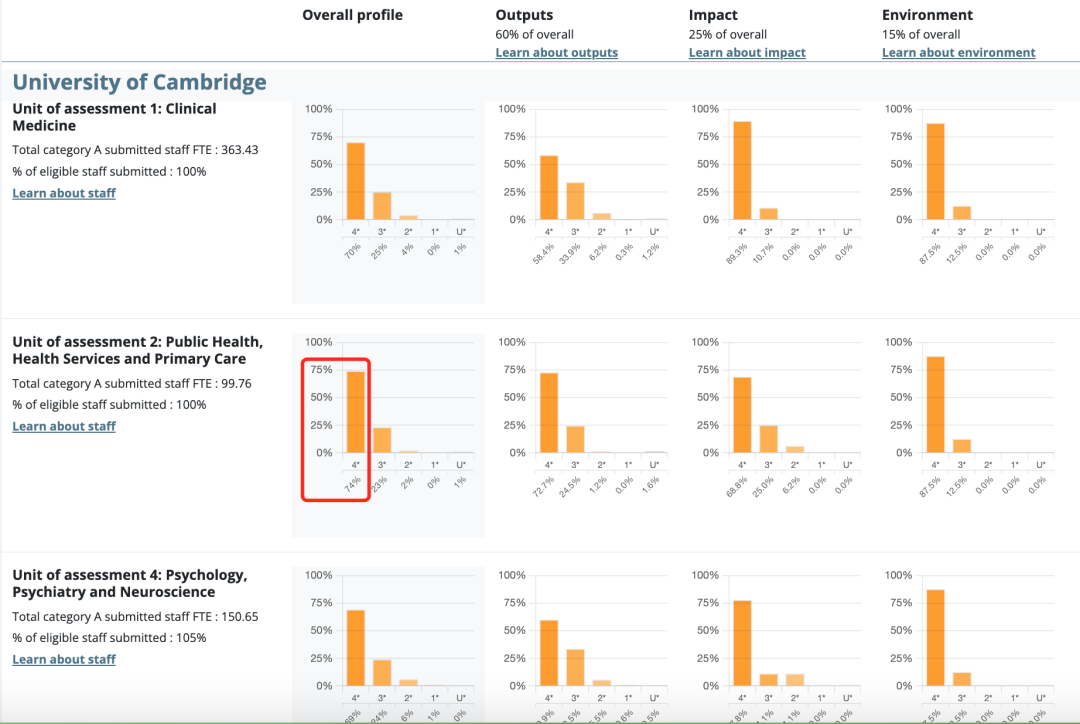1080x724 pixels.
Task: Click the highlighted 4* bar in Public Health overall profile
Action: (x=355, y=412)
